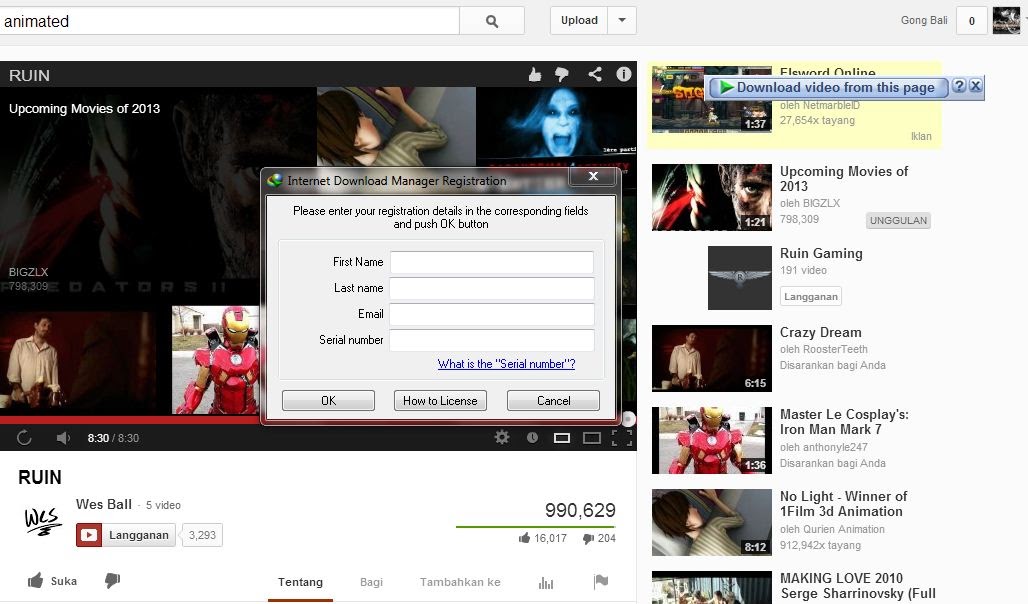Viewport: 1028px width, 604px height.
Task: Click in the Last name field
Action: coord(492,288)
